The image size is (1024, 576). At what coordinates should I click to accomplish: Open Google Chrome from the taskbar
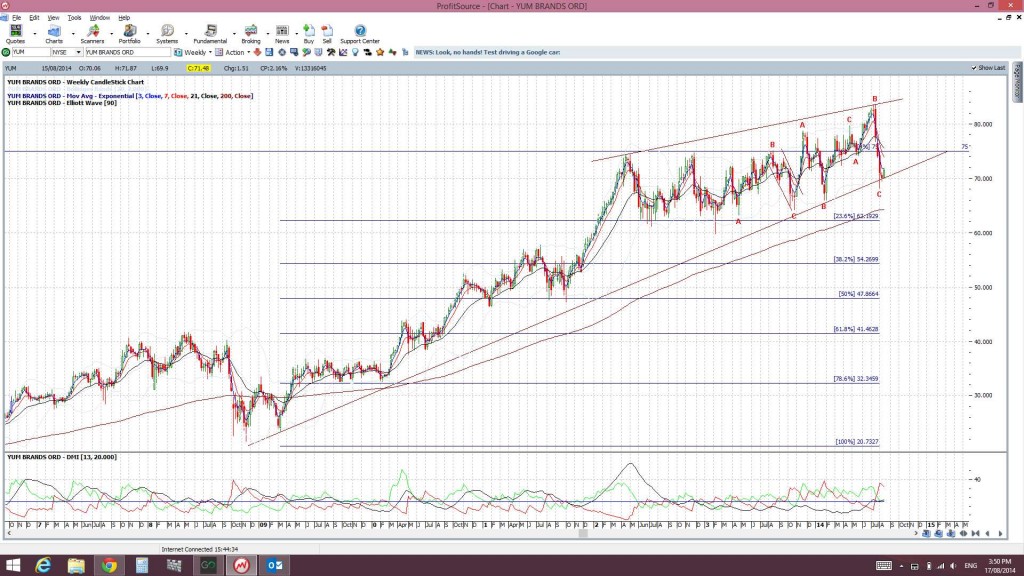(x=108, y=565)
